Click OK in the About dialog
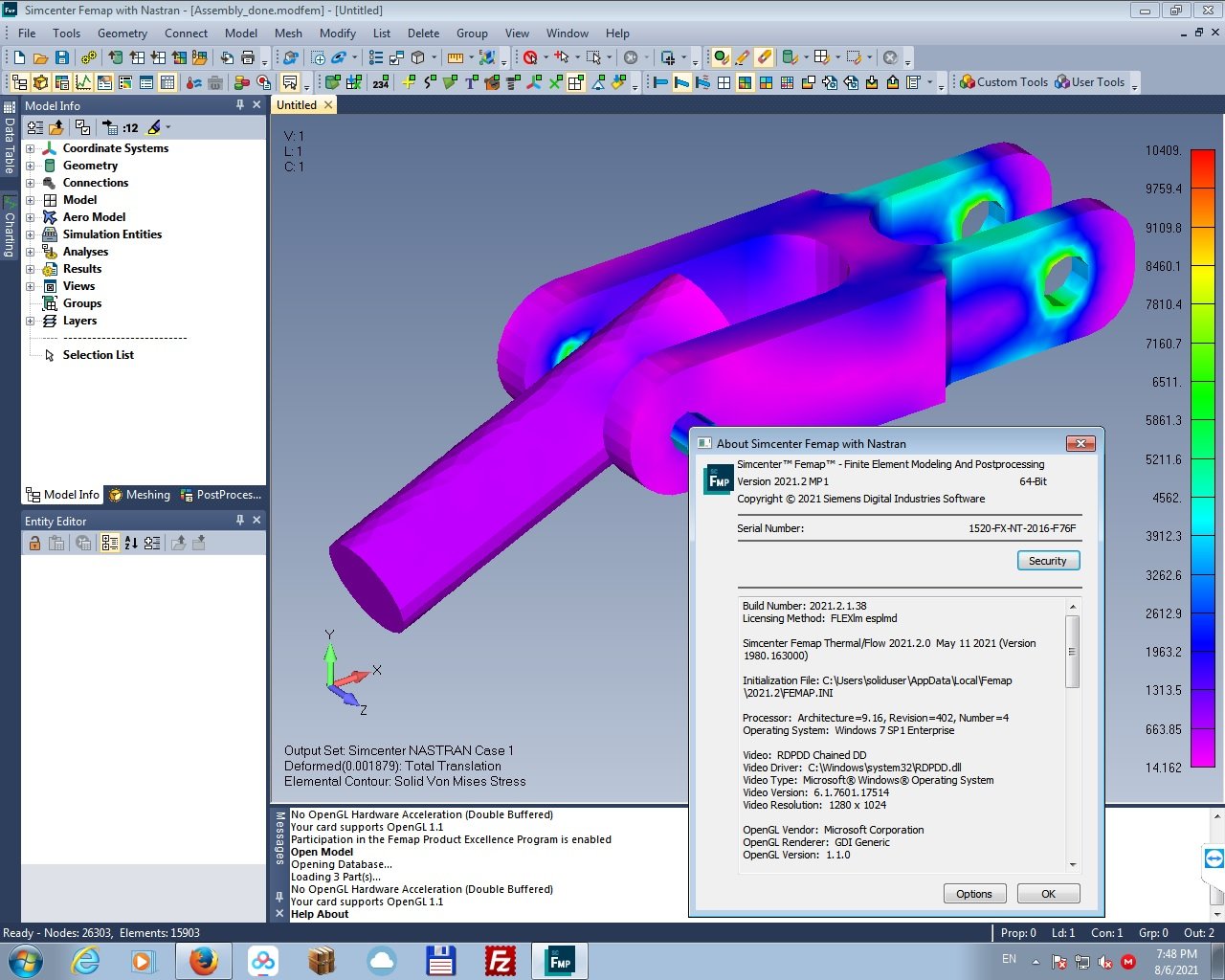The height and width of the screenshot is (980, 1225). click(1048, 894)
